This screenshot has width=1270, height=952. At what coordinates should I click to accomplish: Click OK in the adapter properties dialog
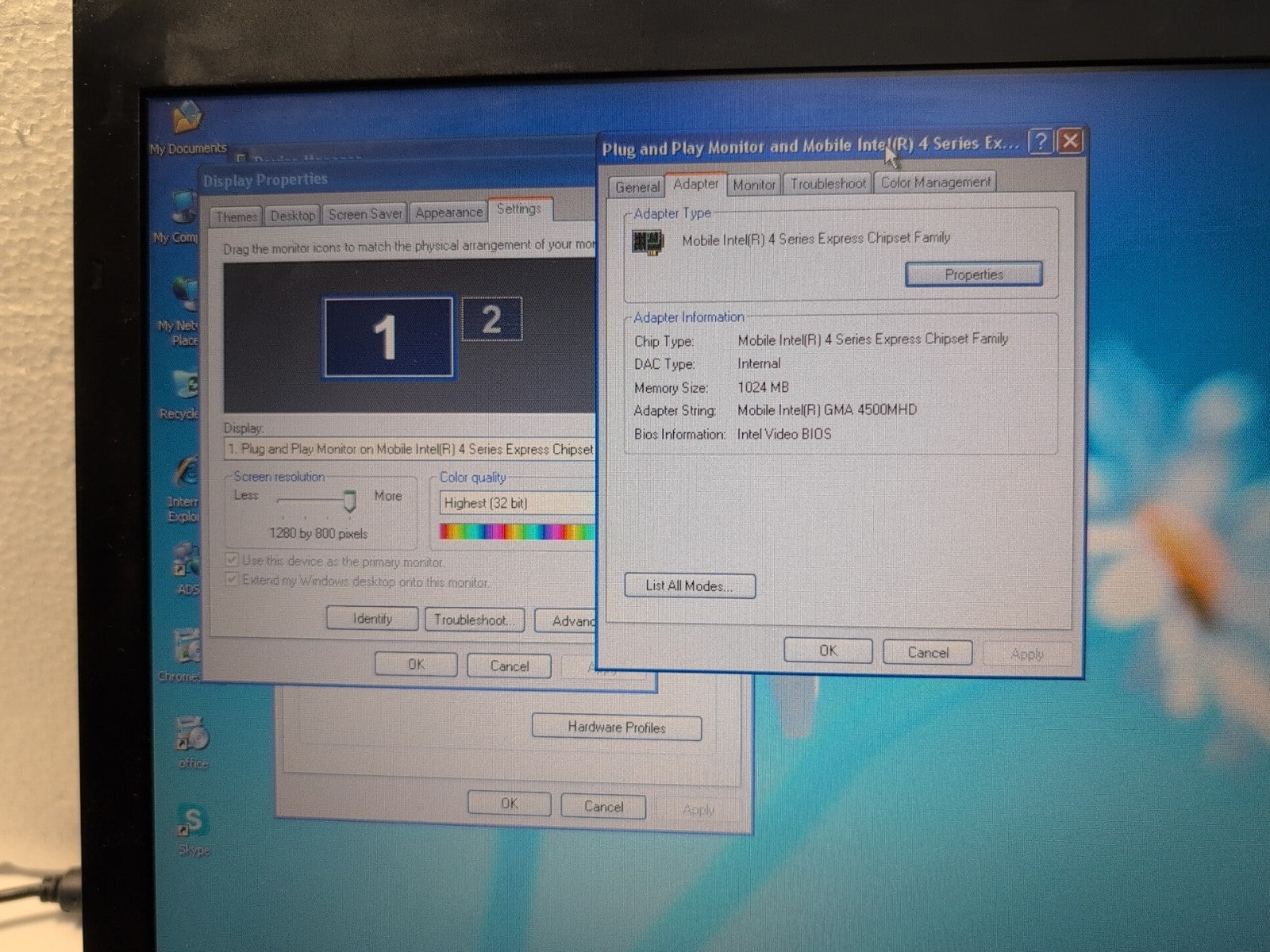(828, 651)
